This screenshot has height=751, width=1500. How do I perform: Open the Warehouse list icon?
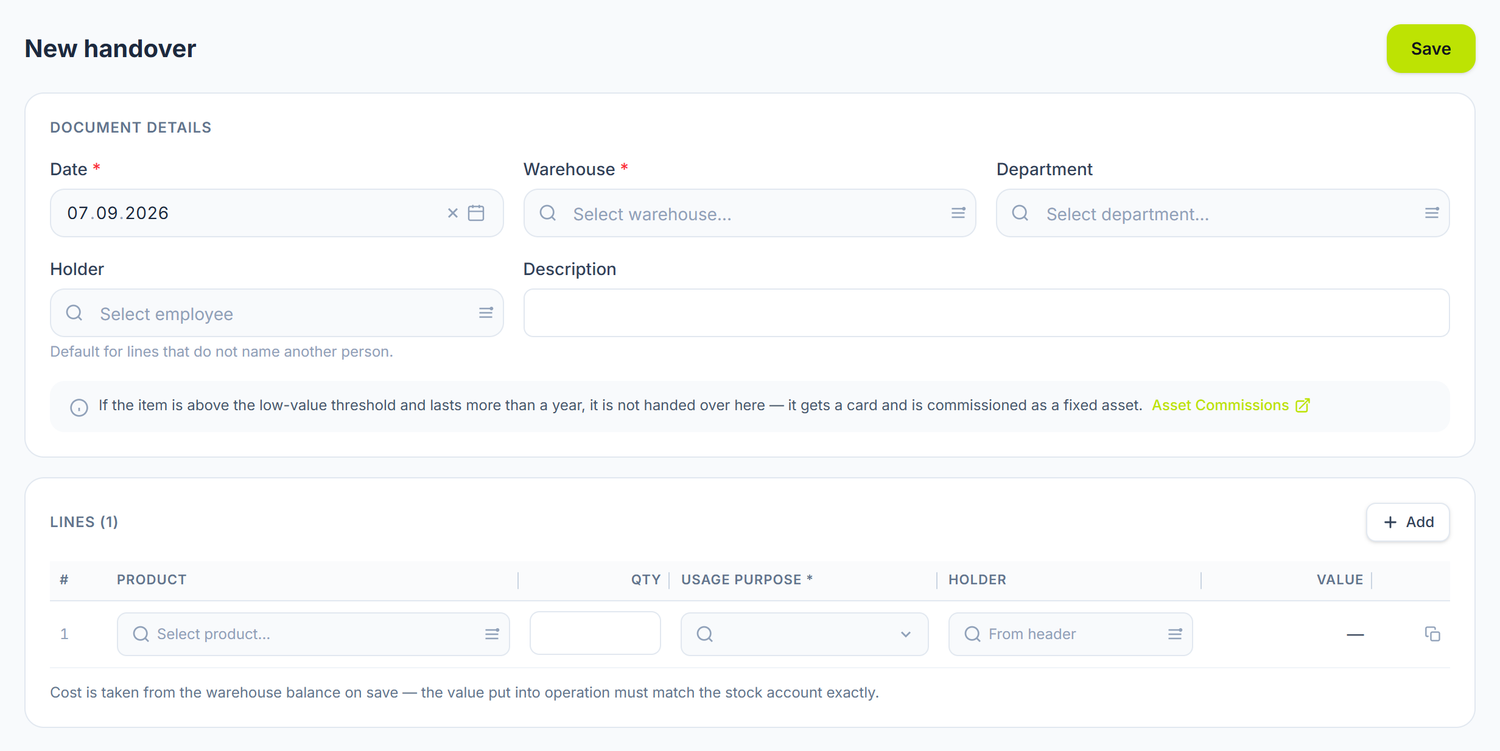click(x=958, y=213)
